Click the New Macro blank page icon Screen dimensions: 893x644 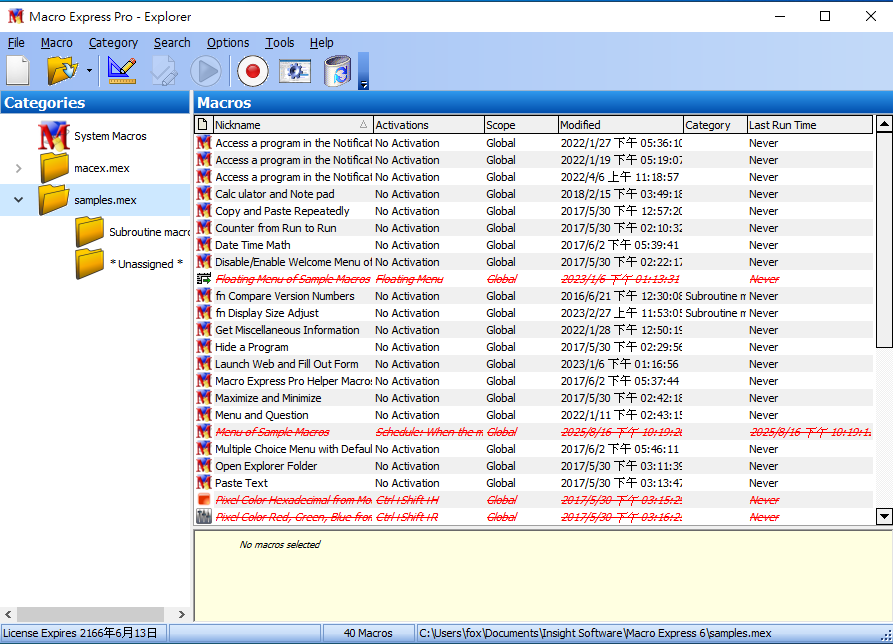point(18,71)
